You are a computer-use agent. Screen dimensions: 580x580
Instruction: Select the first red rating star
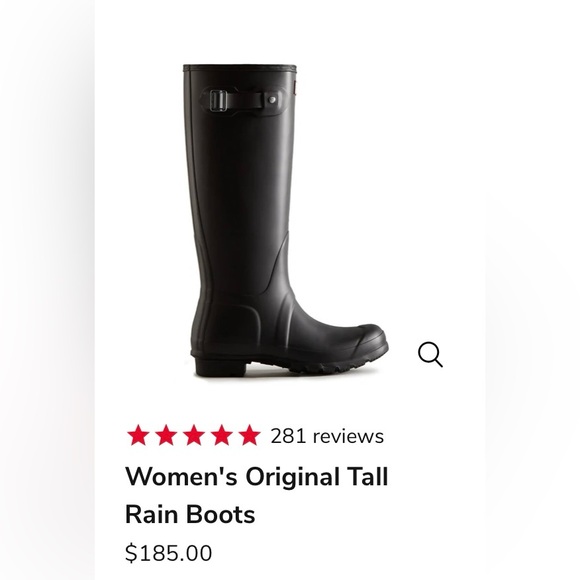tap(138, 435)
